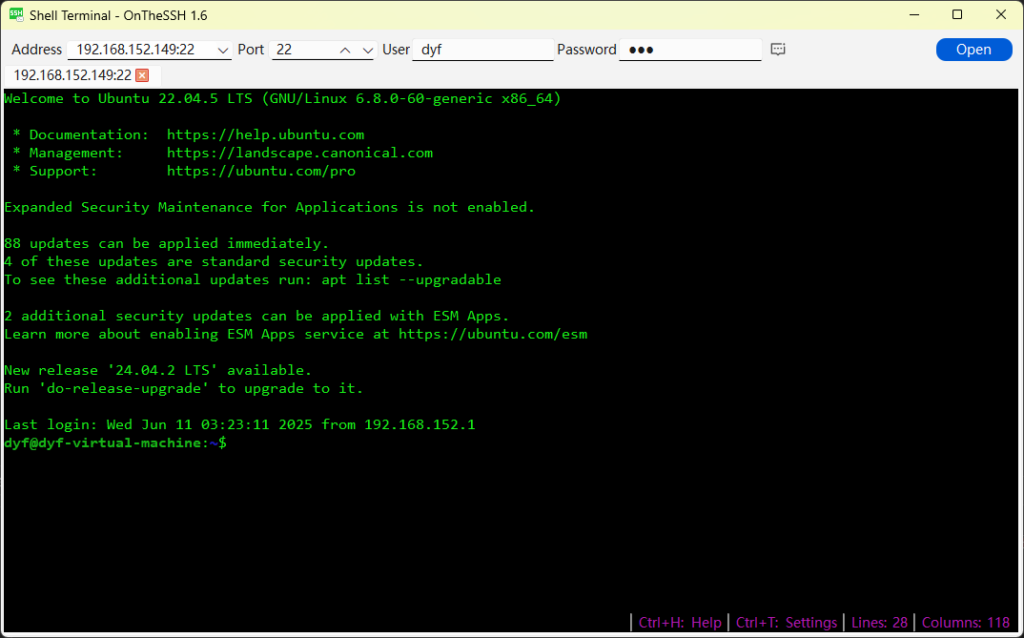Expand the Address dropdown list

(x=223, y=50)
